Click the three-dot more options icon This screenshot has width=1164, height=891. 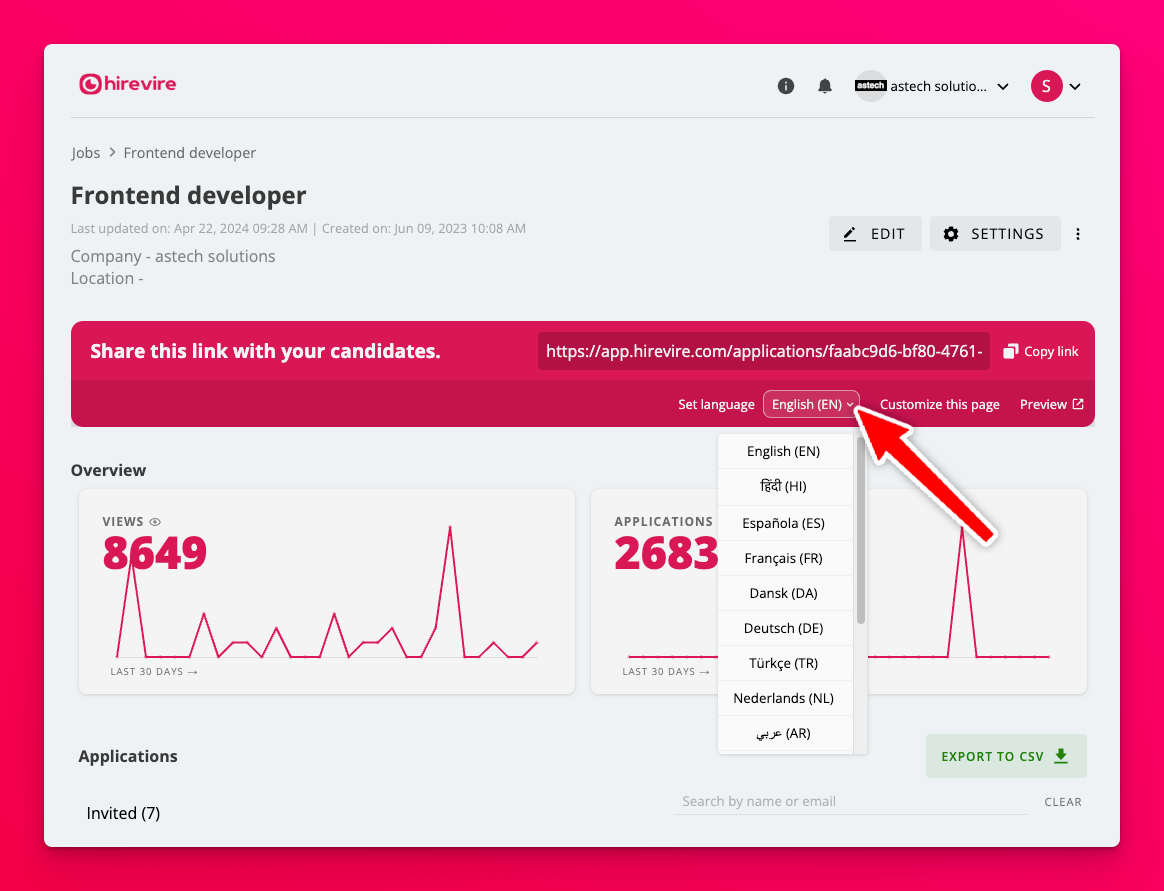(x=1078, y=234)
